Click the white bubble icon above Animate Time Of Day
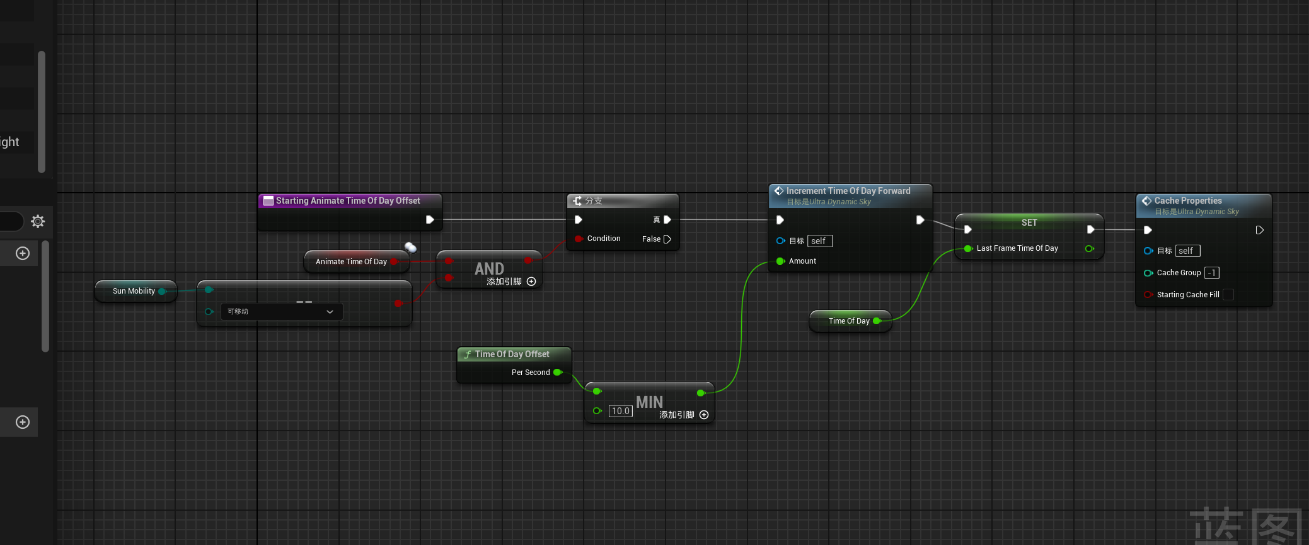This screenshot has width=1309, height=545. [410, 247]
